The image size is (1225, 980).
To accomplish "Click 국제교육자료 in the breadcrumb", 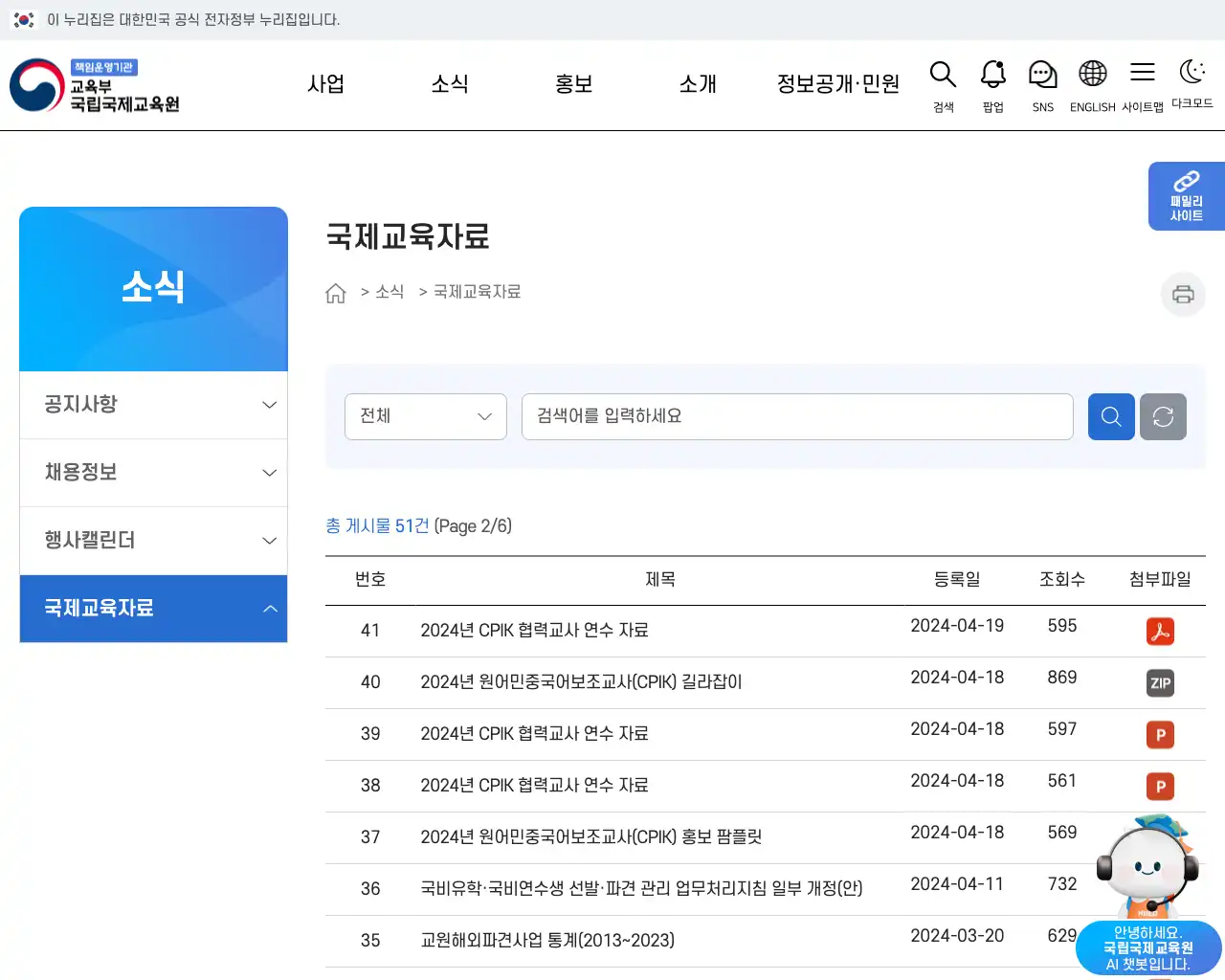I will click(x=478, y=292).
